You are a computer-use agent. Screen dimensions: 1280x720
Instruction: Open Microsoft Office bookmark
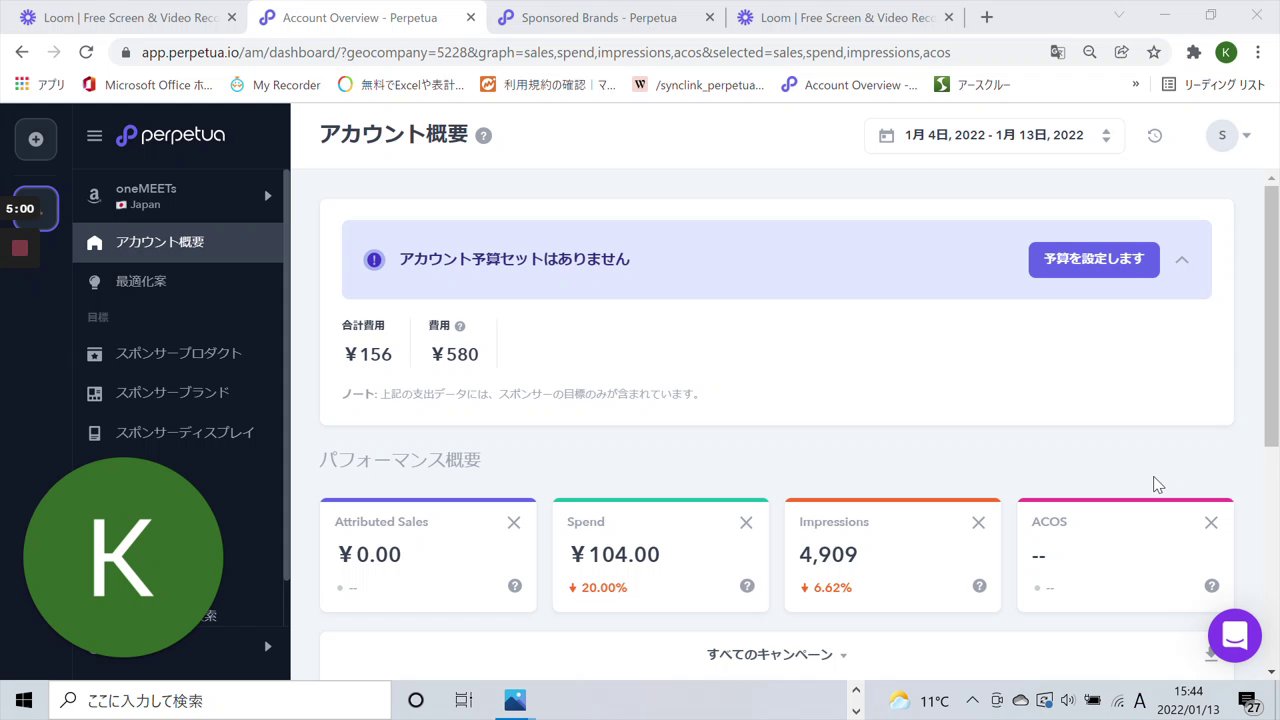(147, 85)
